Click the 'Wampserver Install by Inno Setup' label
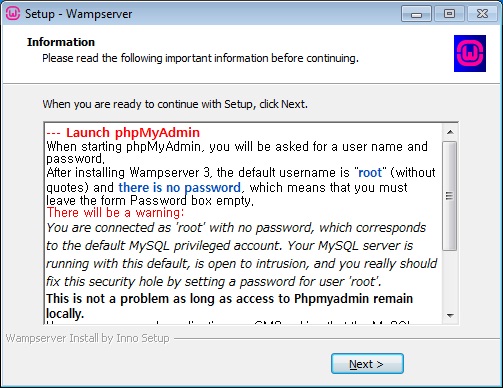The width and height of the screenshot is (503, 388). [88, 338]
